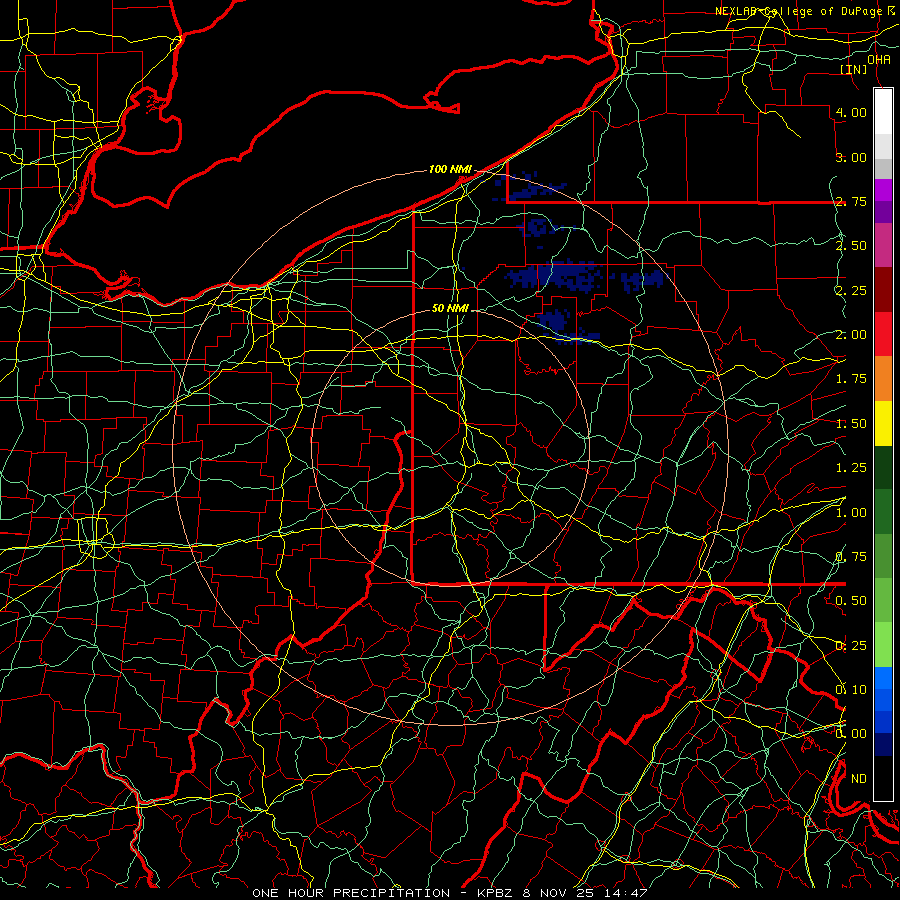Select the dark red 2.25 legend swatch
This screenshot has width=900, height=900.
click(x=883, y=290)
